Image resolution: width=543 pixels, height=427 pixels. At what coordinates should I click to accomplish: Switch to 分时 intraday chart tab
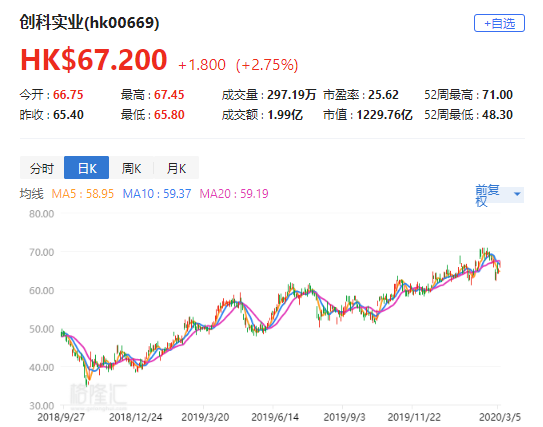tap(42, 168)
